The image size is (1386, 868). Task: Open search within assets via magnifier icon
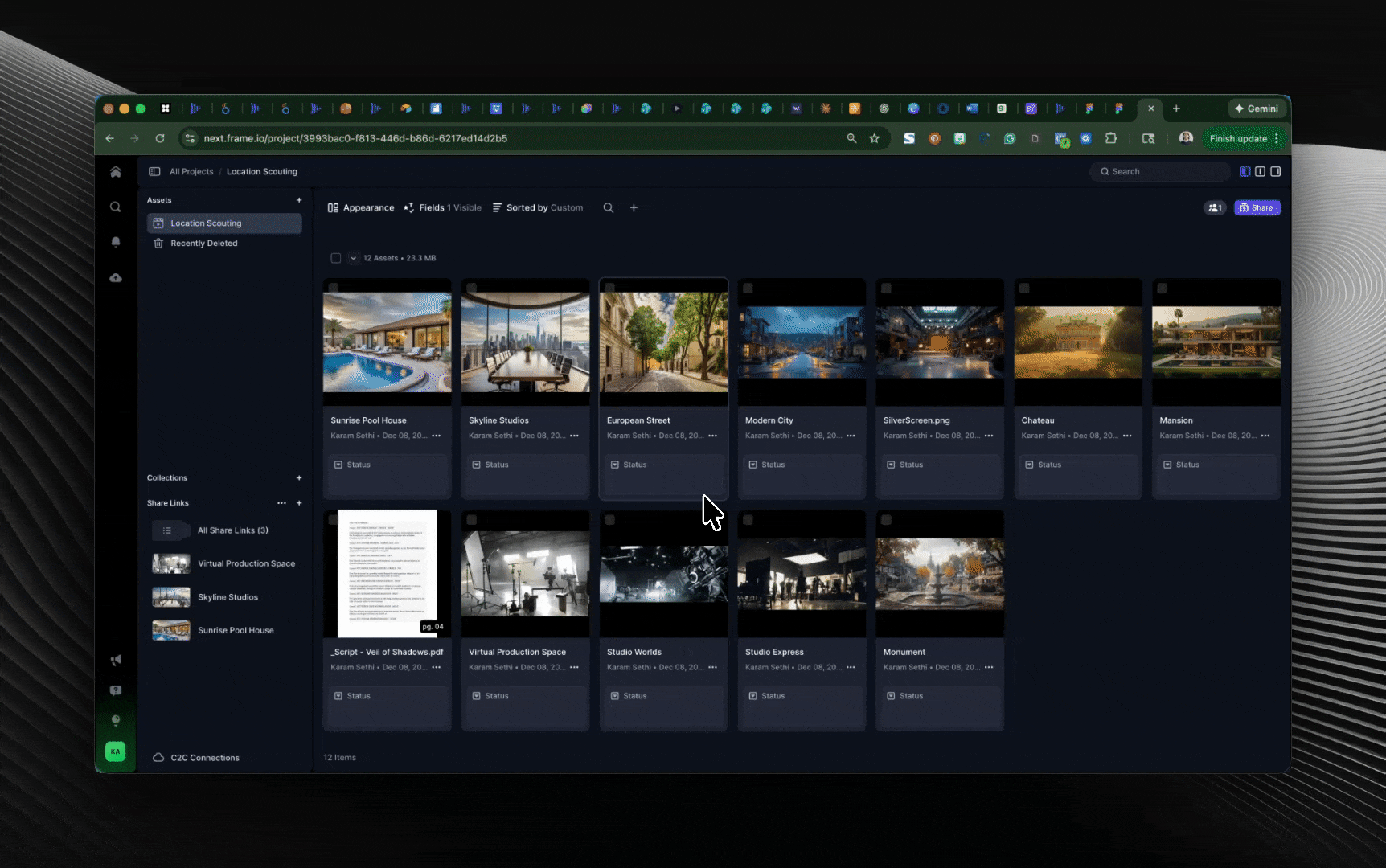pos(609,207)
